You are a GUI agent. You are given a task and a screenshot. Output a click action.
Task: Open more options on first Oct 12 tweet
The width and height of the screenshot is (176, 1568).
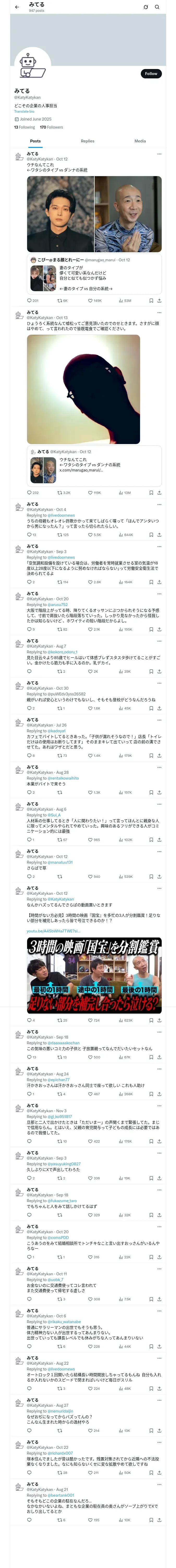tap(159, 154)
